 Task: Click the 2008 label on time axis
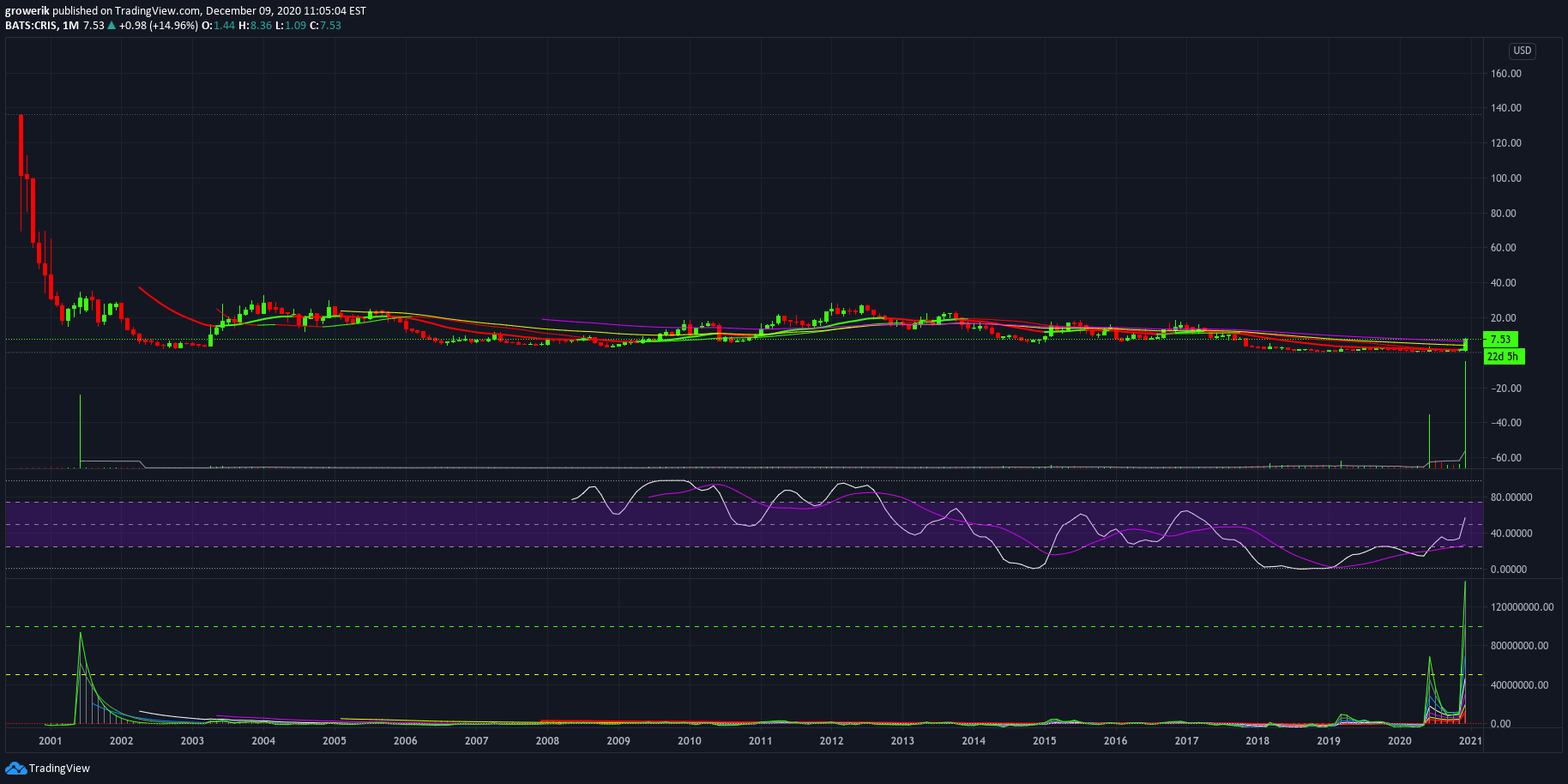(547, 741)
